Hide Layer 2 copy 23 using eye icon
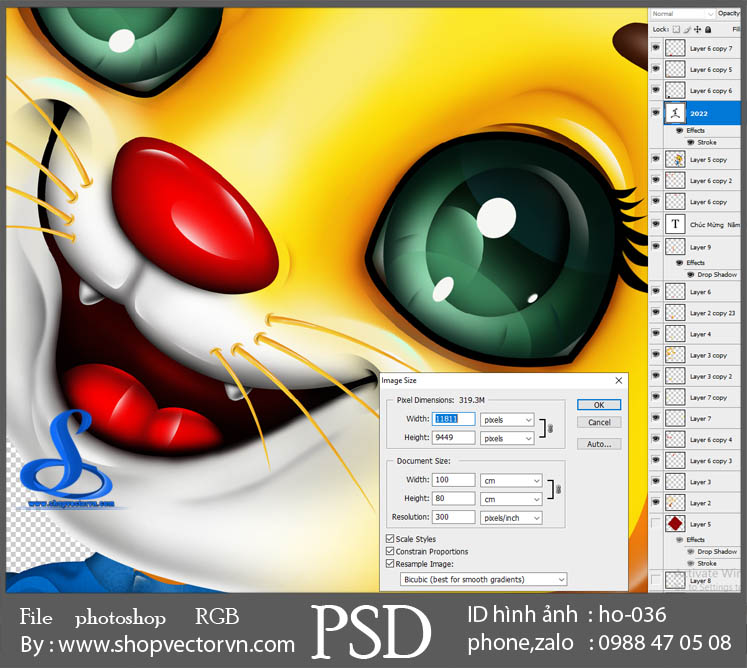 (656, 312)
